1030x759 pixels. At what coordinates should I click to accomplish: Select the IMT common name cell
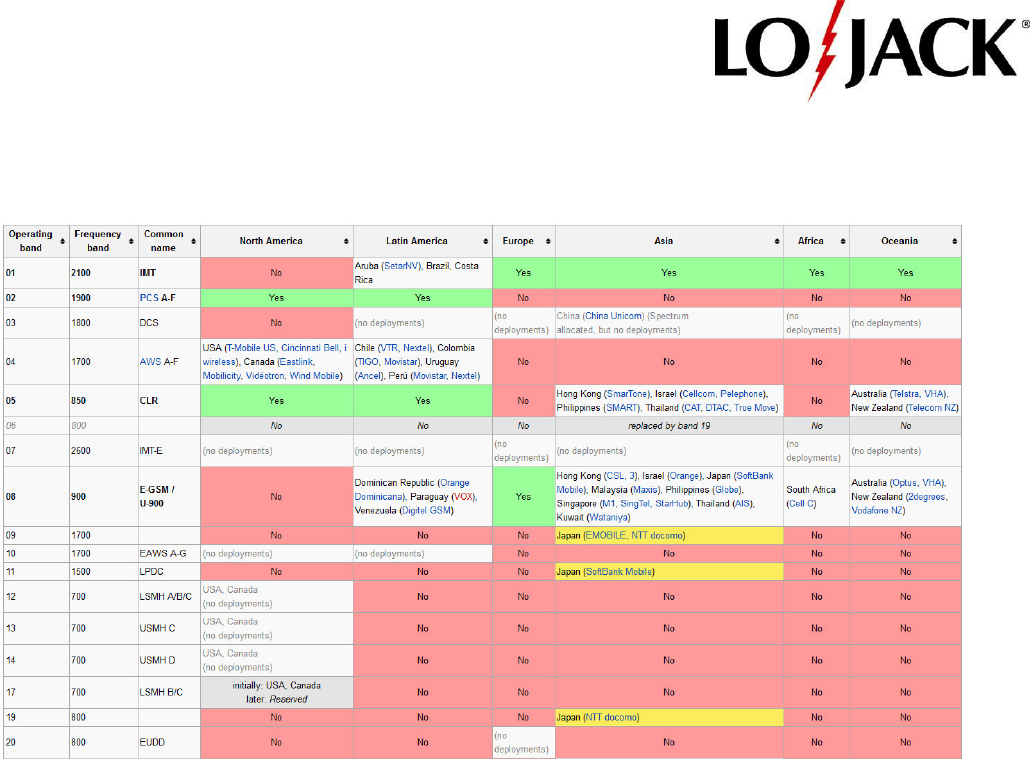point(169,273)
